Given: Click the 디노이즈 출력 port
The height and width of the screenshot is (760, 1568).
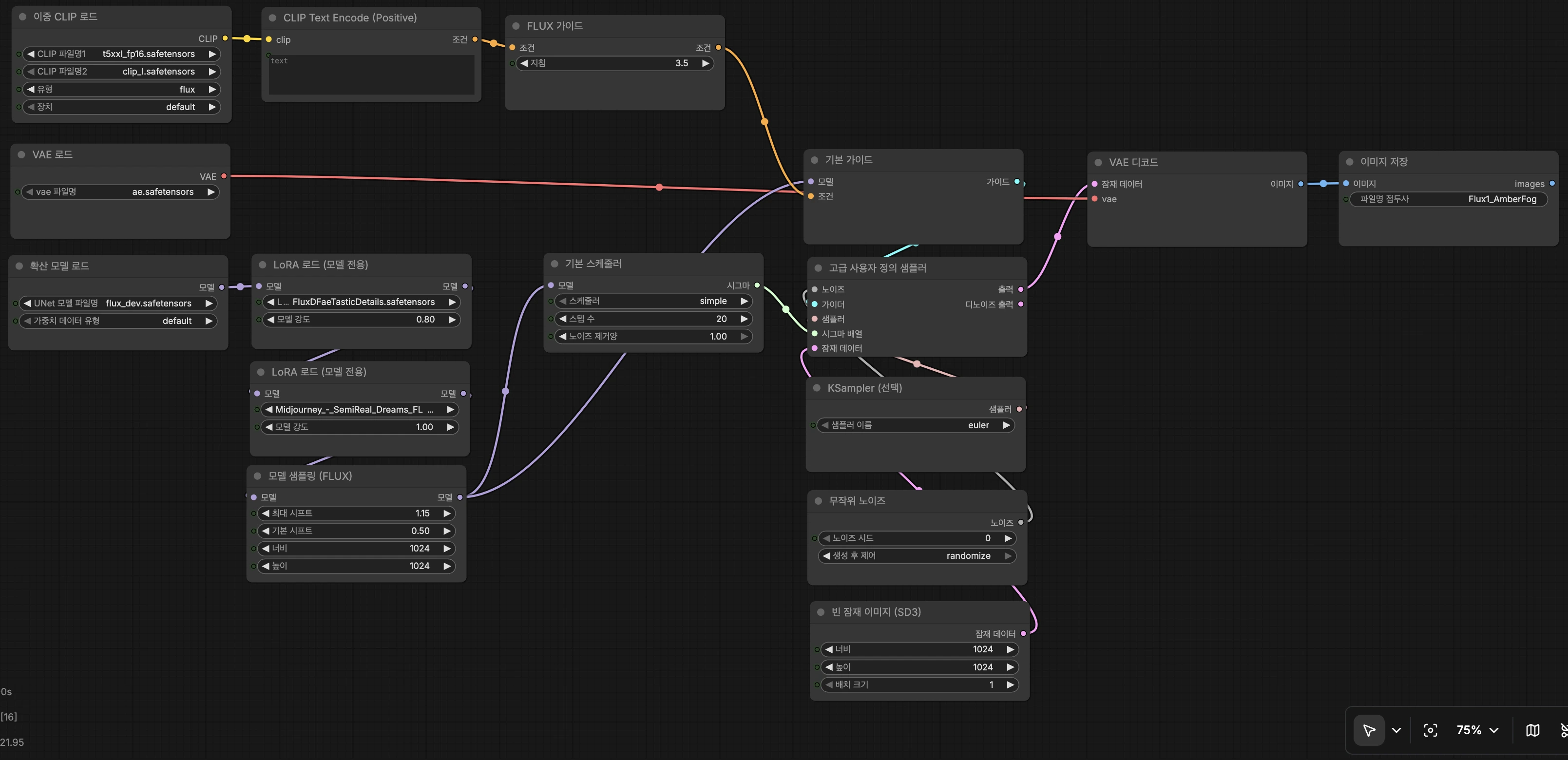Looking at the screenshot, I should [x=1021, y=304].
